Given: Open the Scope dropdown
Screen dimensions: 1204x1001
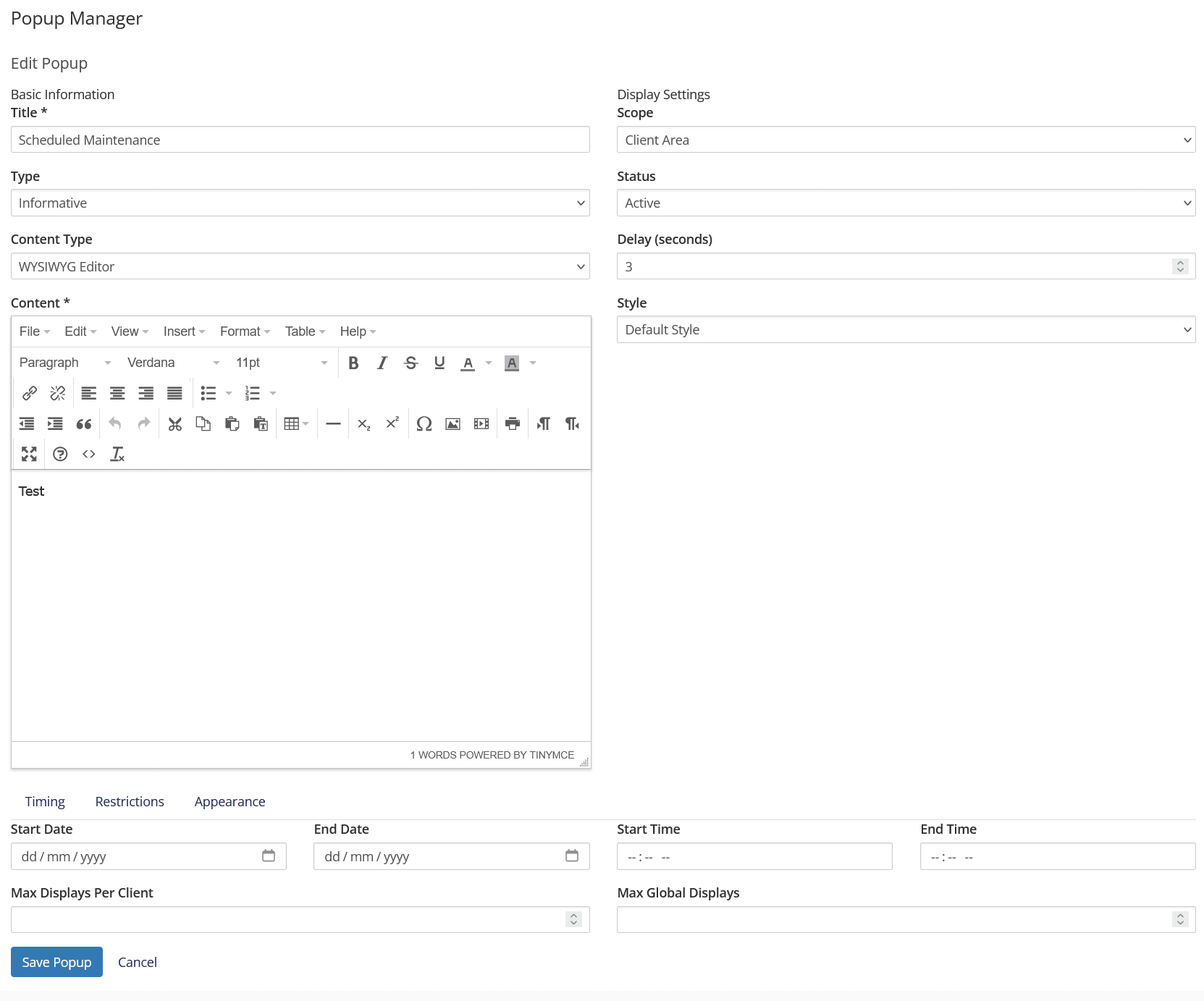Looking at the screenshot, I should click(905, 140).
